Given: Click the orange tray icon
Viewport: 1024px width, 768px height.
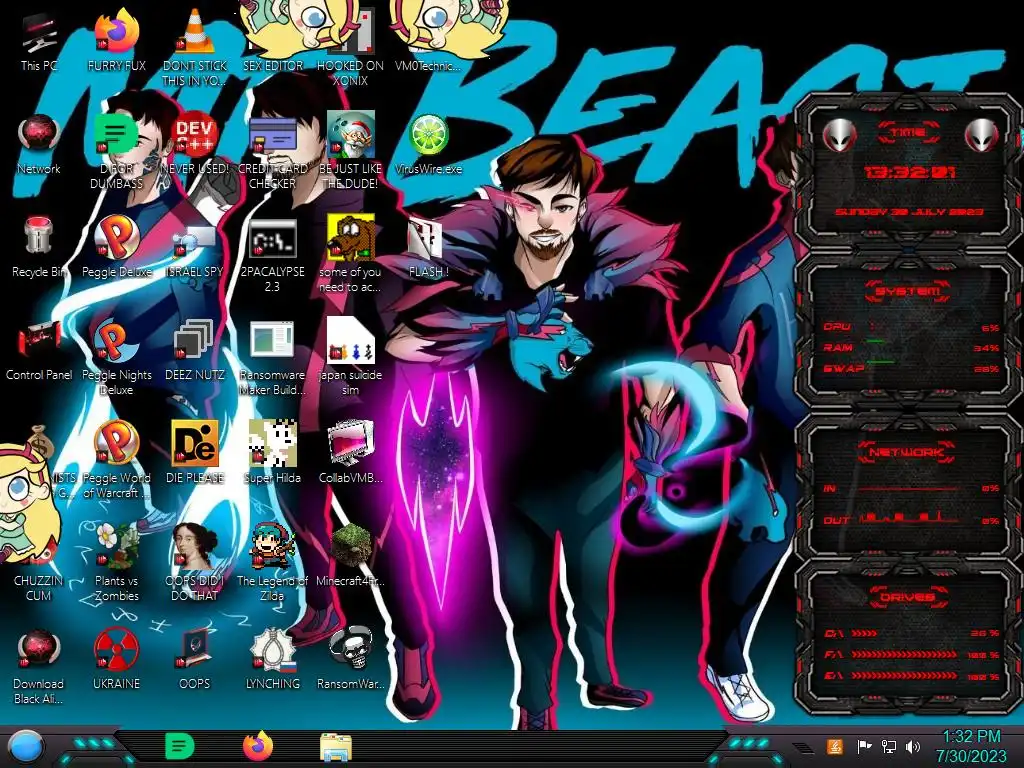Looking at the screenshot, I should click(x=835, y=746).
